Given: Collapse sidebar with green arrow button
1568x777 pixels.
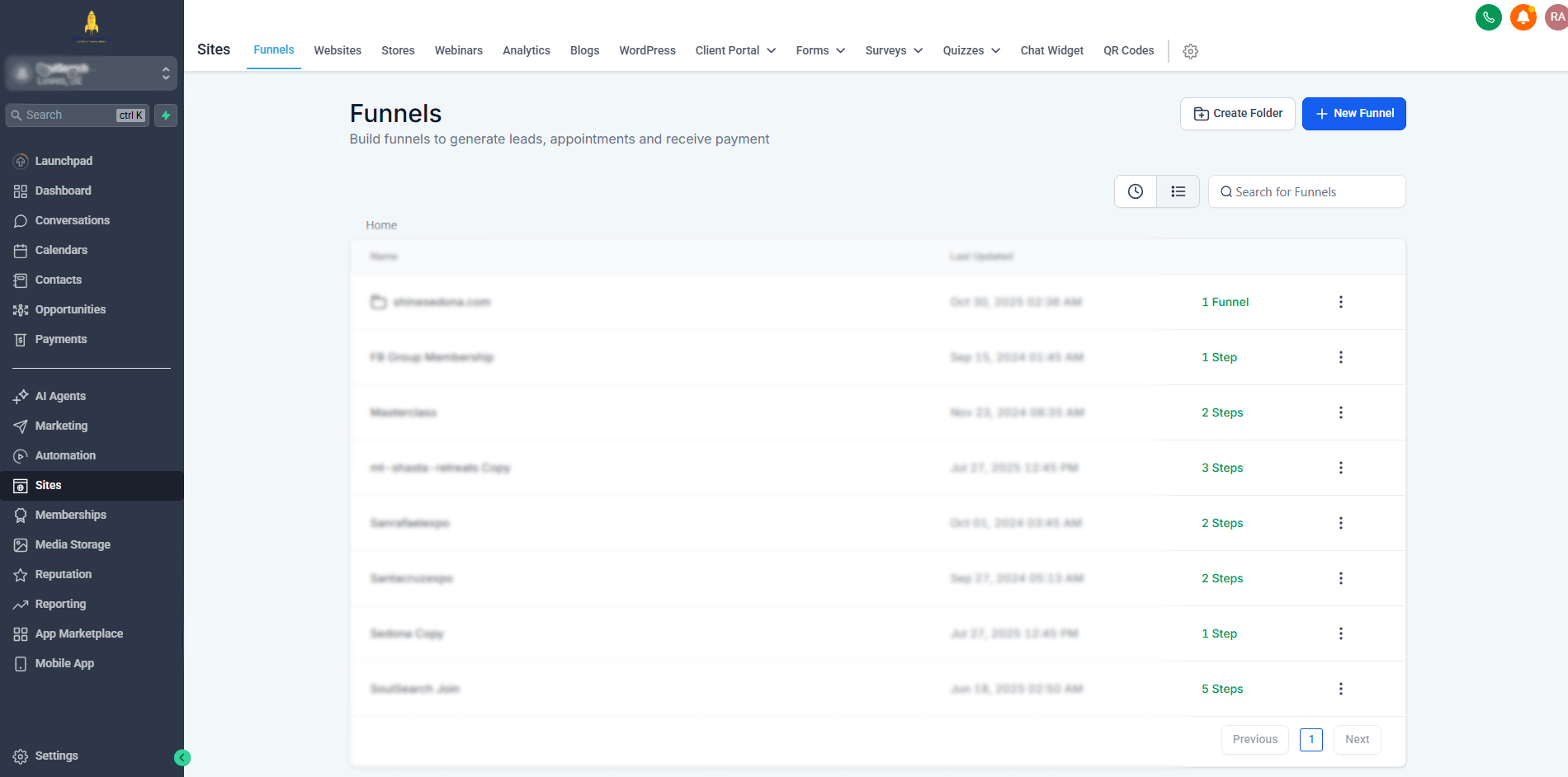Looking at the screenshot, I should coord(182,758).
